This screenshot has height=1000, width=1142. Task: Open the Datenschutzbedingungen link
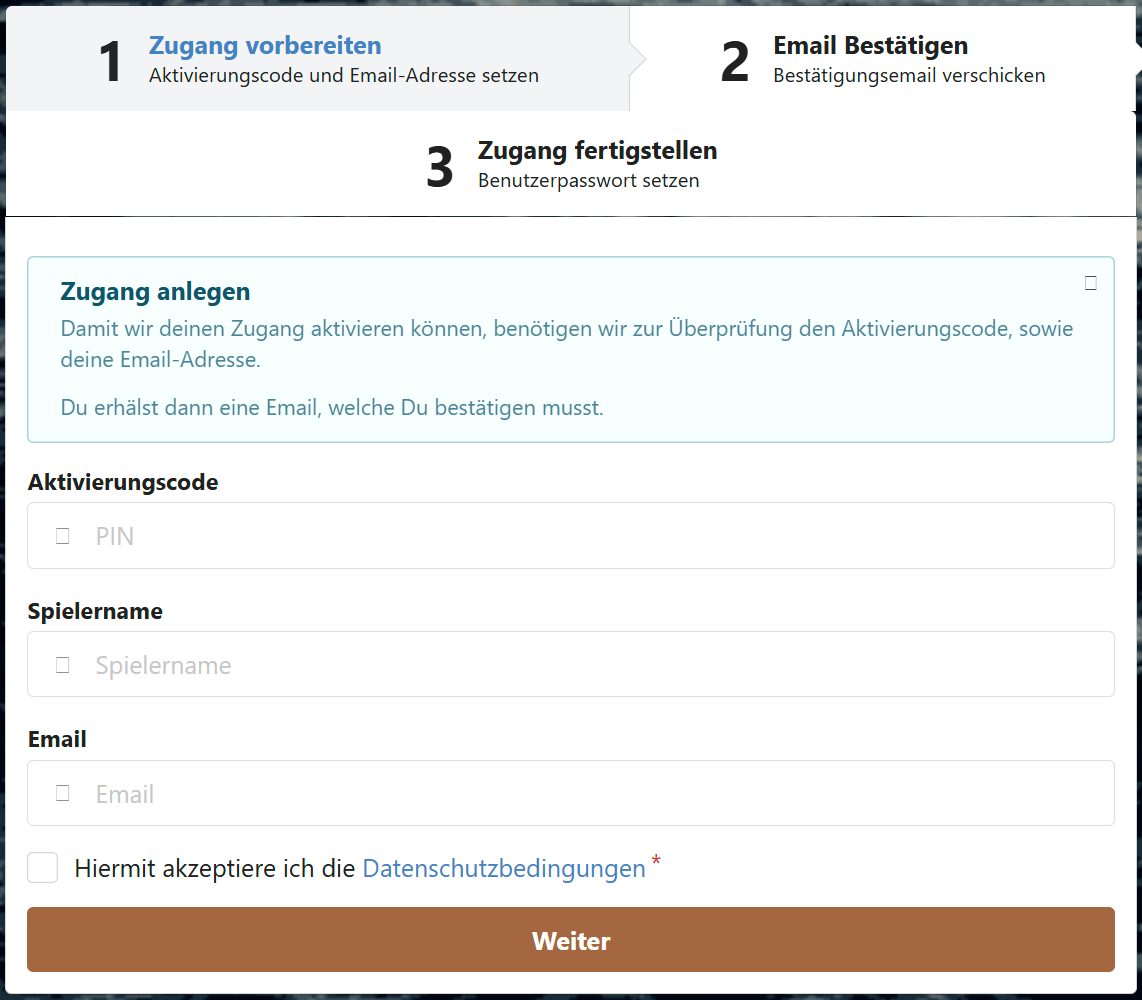(x=503, y=868)
